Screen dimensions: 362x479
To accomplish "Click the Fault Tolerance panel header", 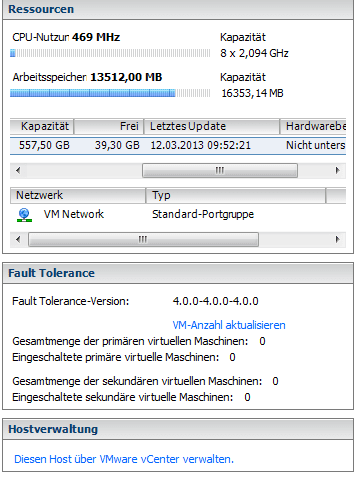I will tap(178, 273).
